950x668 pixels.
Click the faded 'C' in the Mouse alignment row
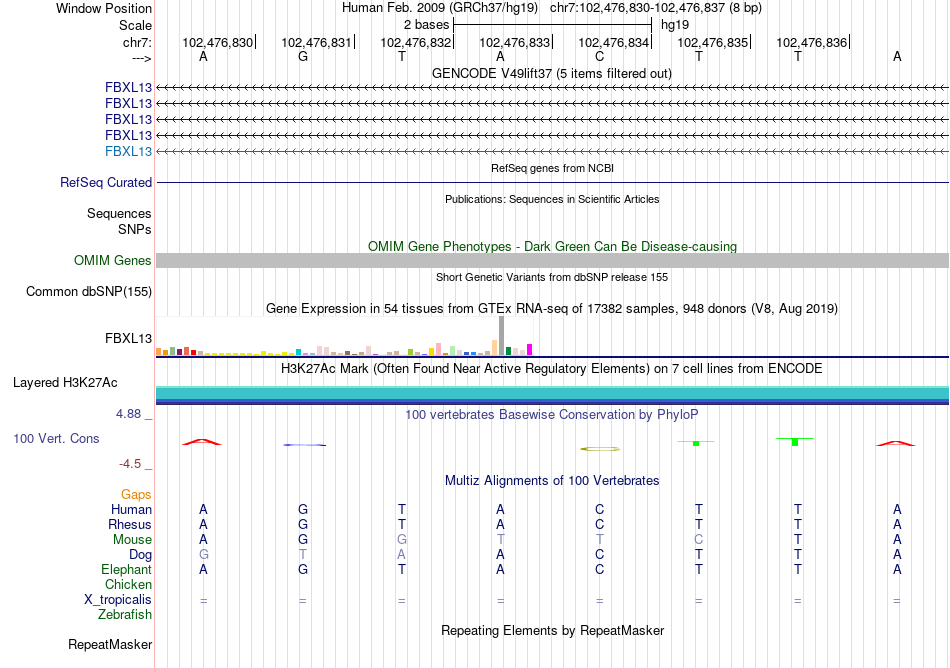[x=699, y=539]
